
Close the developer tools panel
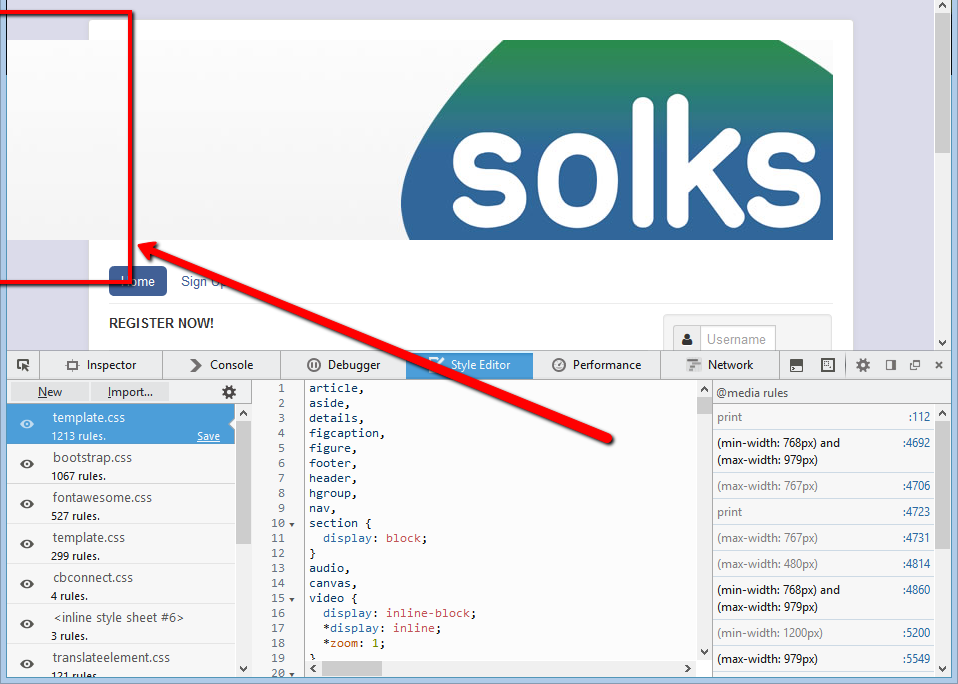pyautogui.click(x=939, y=365)
